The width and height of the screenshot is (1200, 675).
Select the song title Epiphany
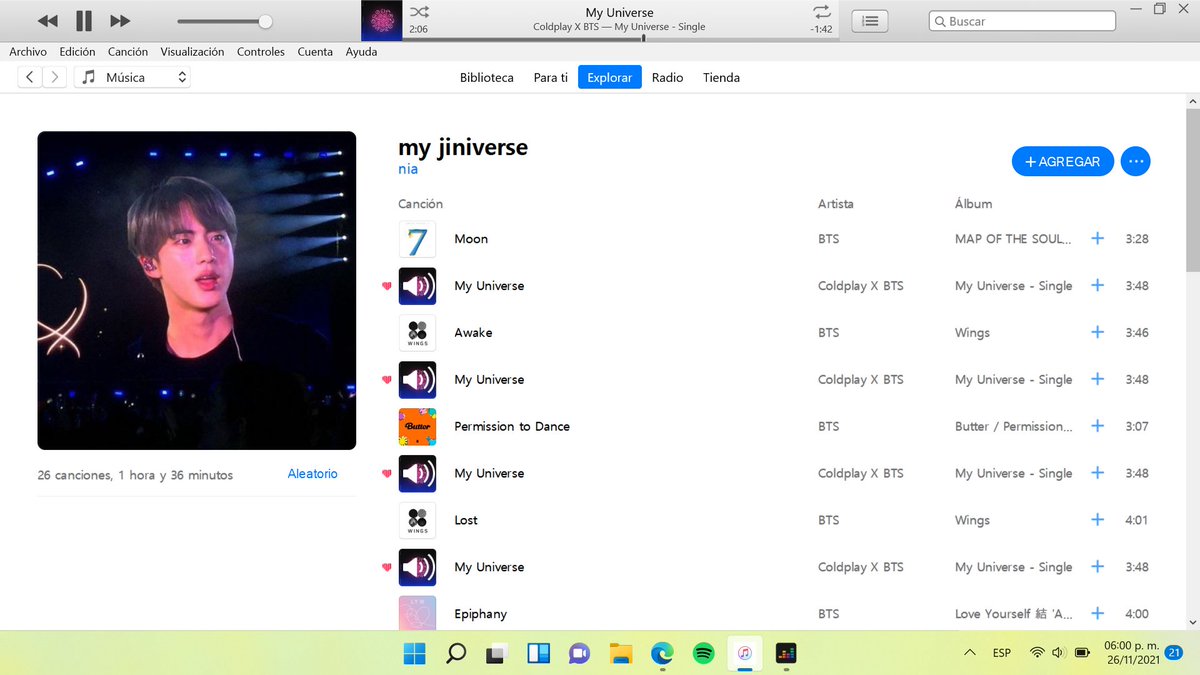click(480, 613)
